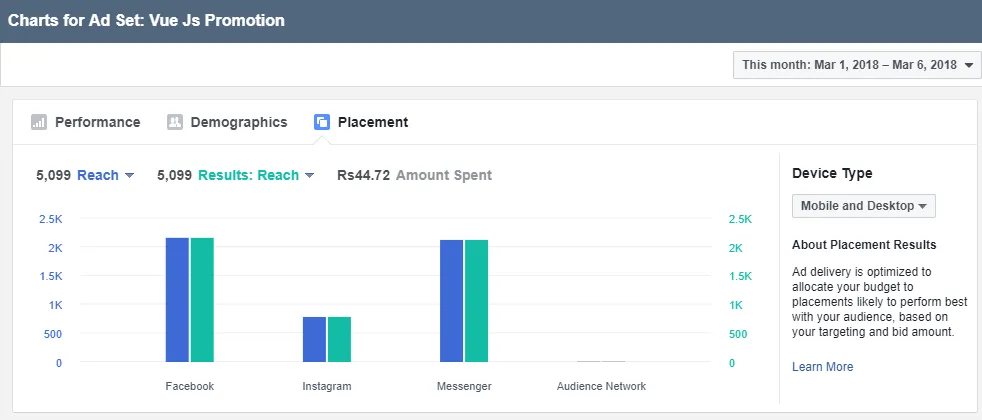Image resolution: width=982 pixels, height=420 pixels.
Task: Click the left axis 2.5K label
Action: [50, 219]
